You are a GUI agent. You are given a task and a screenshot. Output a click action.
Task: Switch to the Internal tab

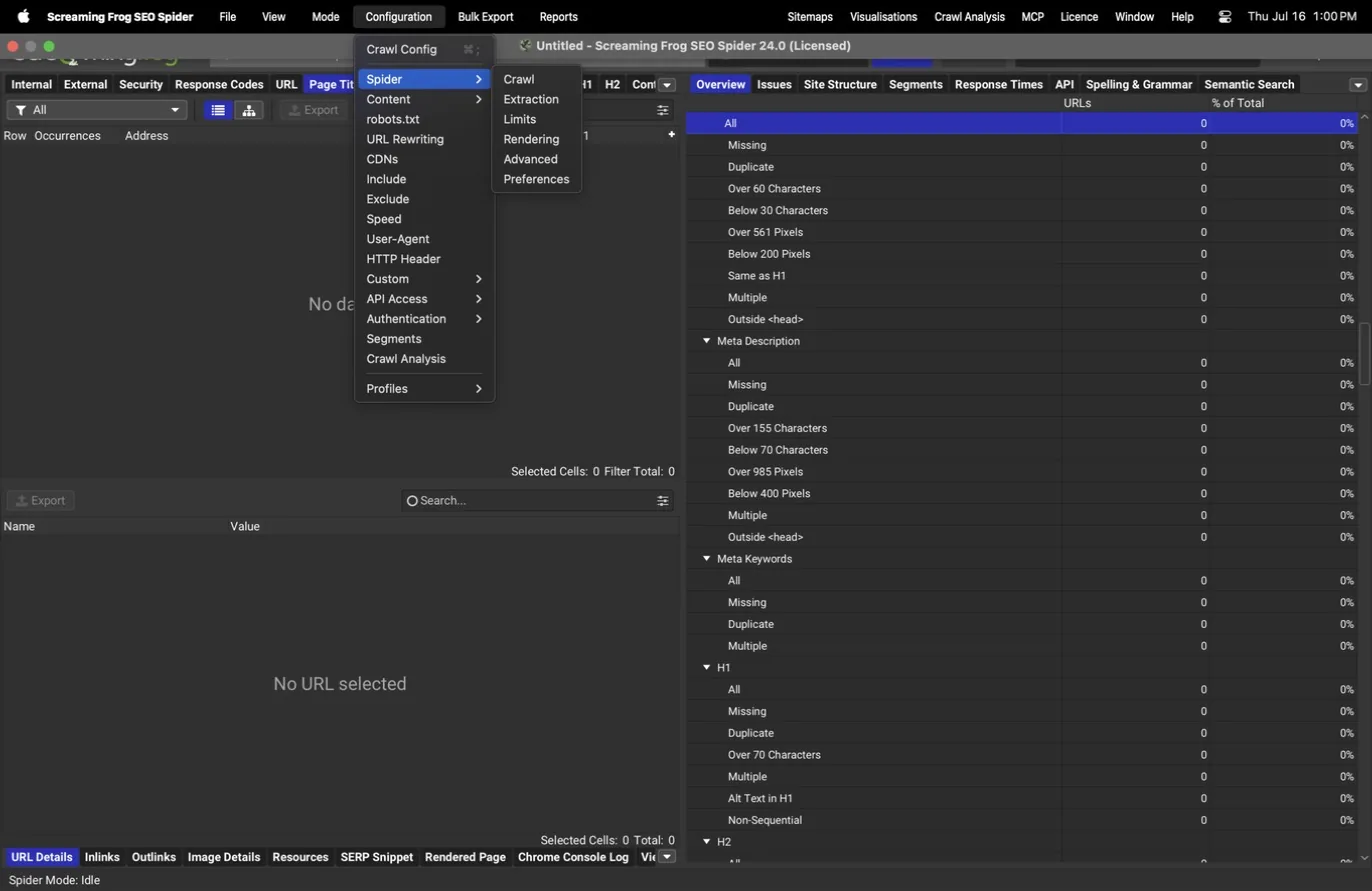point(31,85)
